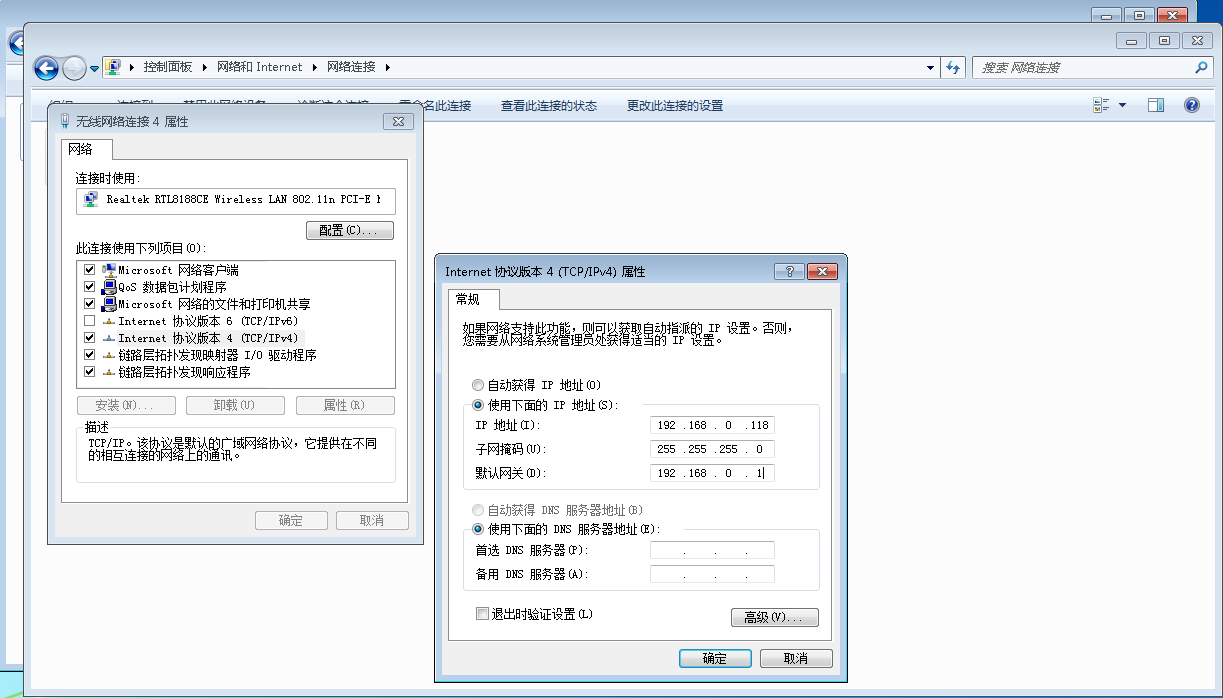1223x698 pixels.
Task: Click the change view icon
Action: coord(1102,105)
